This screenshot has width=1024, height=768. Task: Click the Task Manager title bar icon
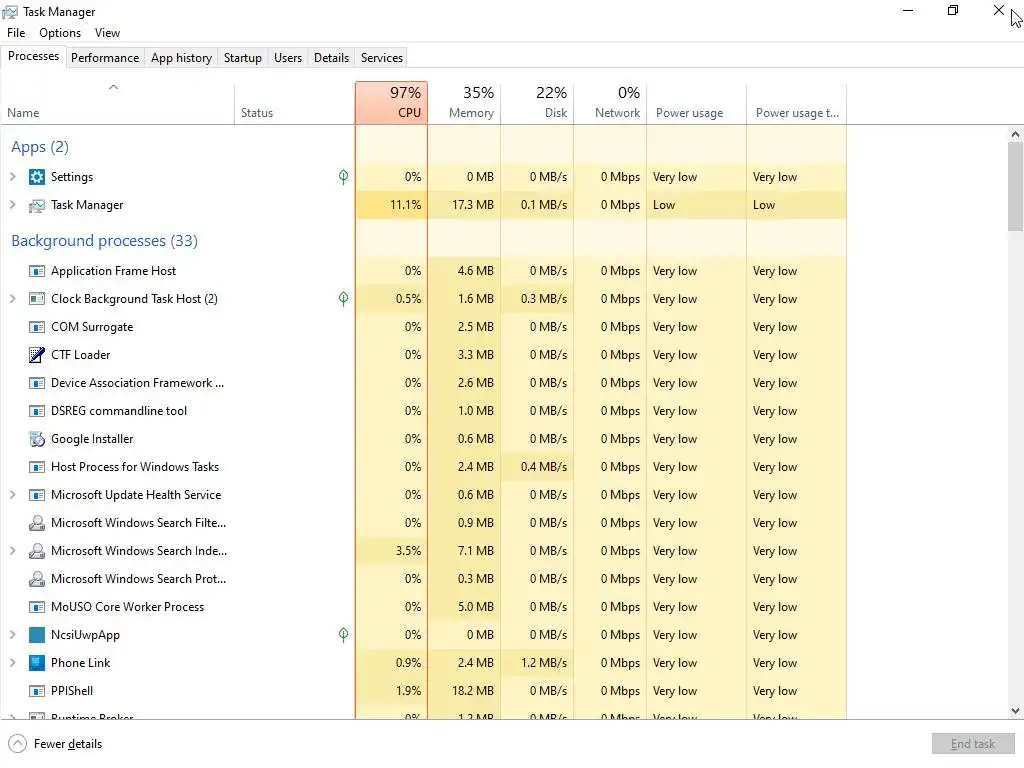10,12
